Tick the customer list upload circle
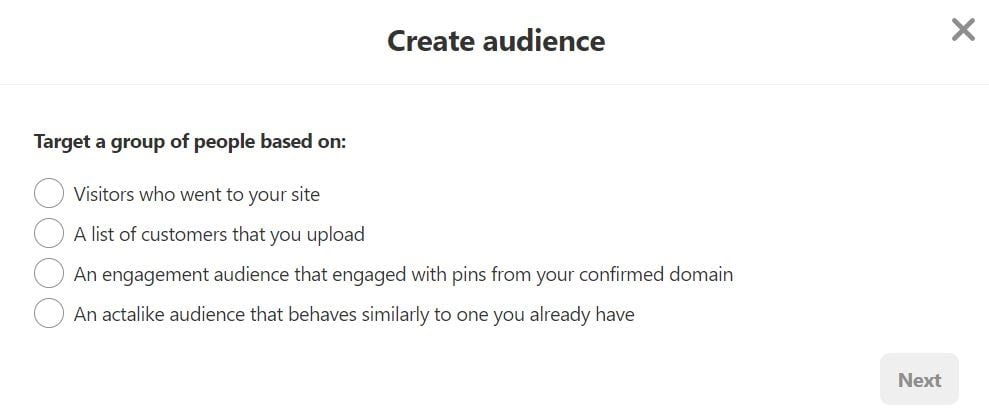This screenshot has height=419, width=989. [49, 234]
